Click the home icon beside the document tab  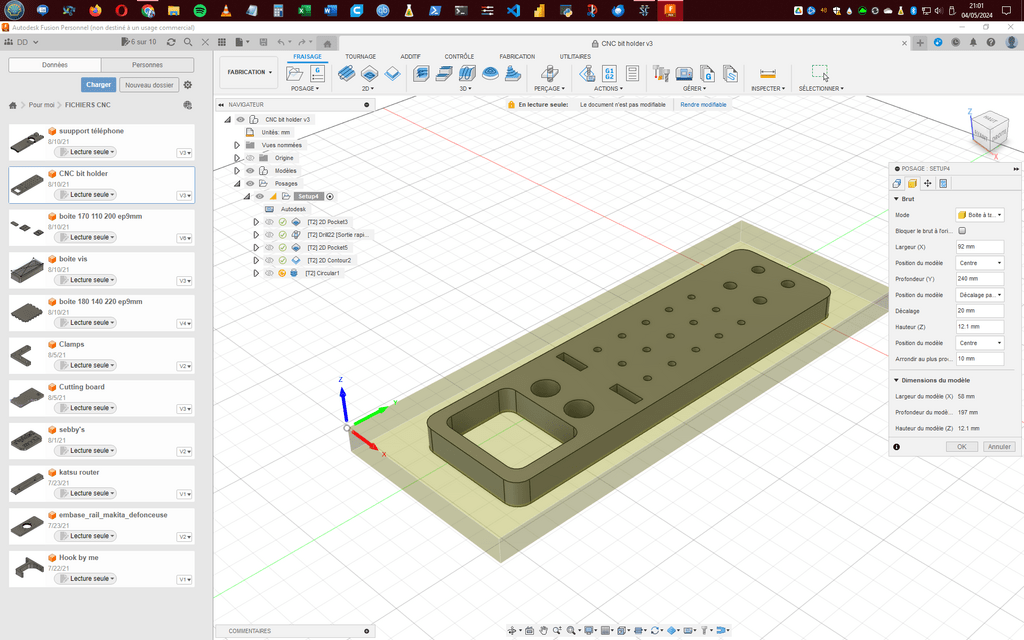pyautogui.click(x=327, y=44)
